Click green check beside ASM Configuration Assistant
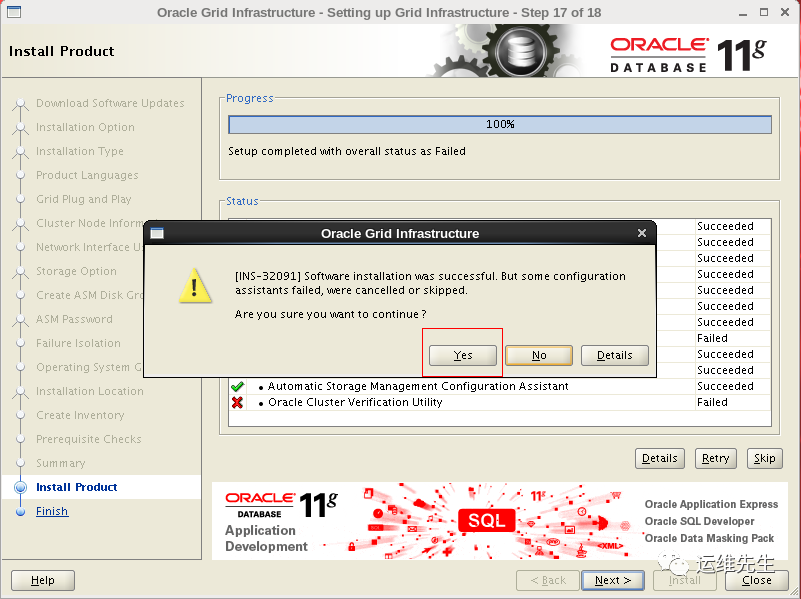The image size is (801, 599). pos(237,386)
